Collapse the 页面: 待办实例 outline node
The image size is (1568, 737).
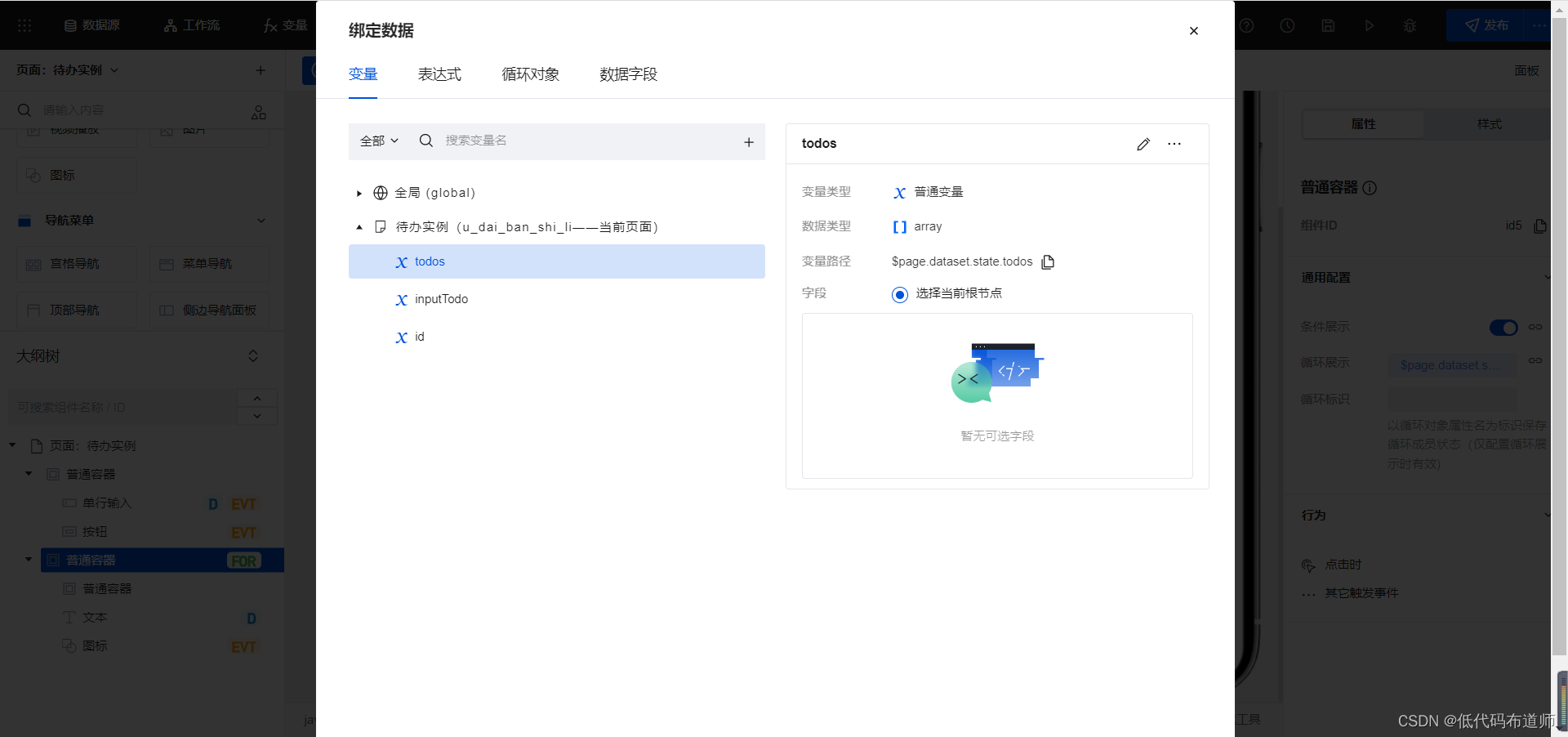click(x=13, y=445)
